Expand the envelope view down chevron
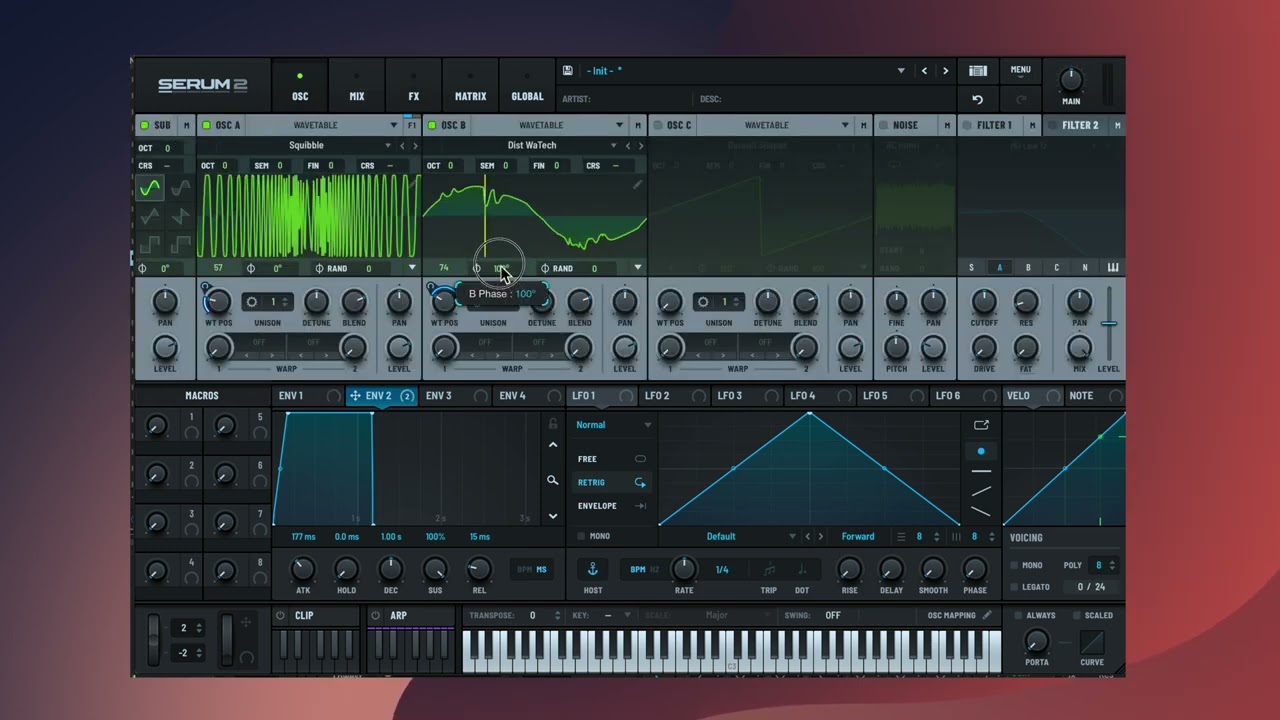The width and height of the screenshot is (1280, 720). click(x=552, y=516)
